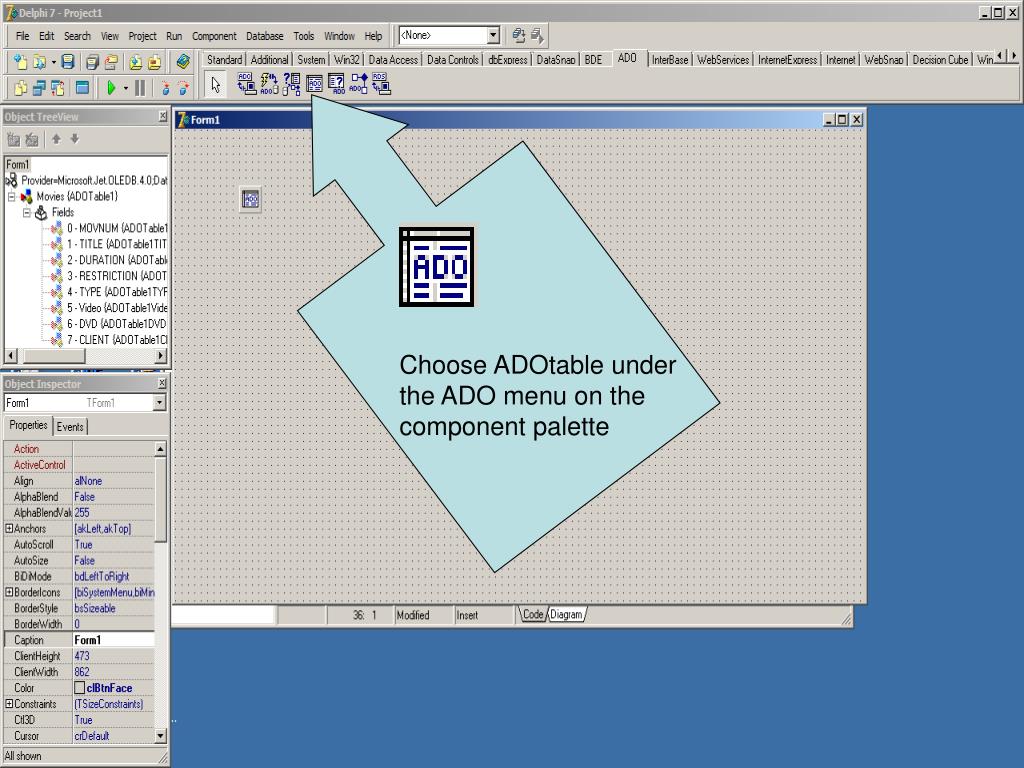The height and width of the screenshot is (768, 1024).
Task: Click the New Form toolbar icon
Action: coord(82,88)
